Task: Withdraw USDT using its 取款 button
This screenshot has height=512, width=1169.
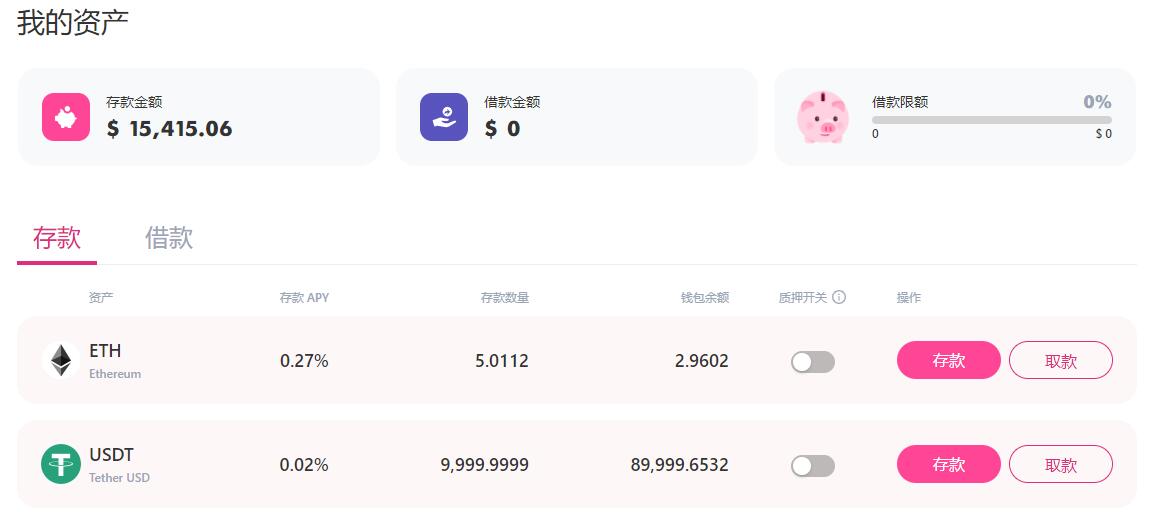Action: click(1060, 464)
